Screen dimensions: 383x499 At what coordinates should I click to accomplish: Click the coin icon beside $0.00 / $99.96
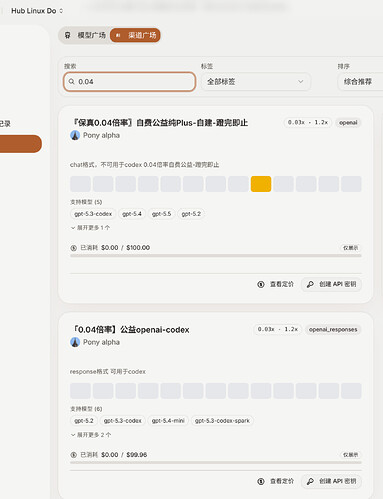pyautogui.click(x=74, y=455)
